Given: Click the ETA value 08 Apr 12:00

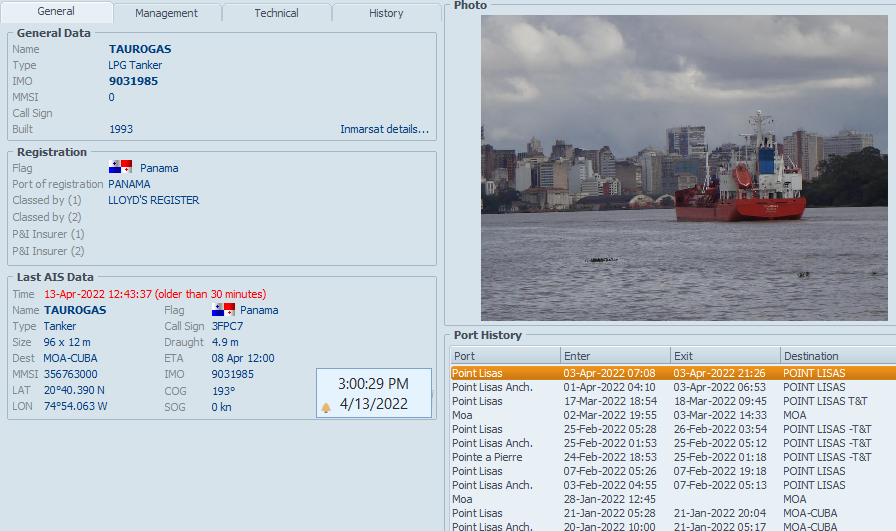Looking at the screenshot, I should click(x=243, y=358).
